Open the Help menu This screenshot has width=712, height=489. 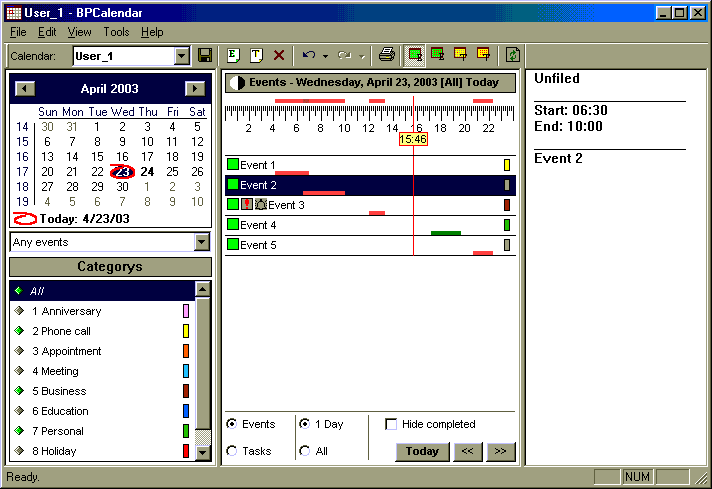coord(152,32)
